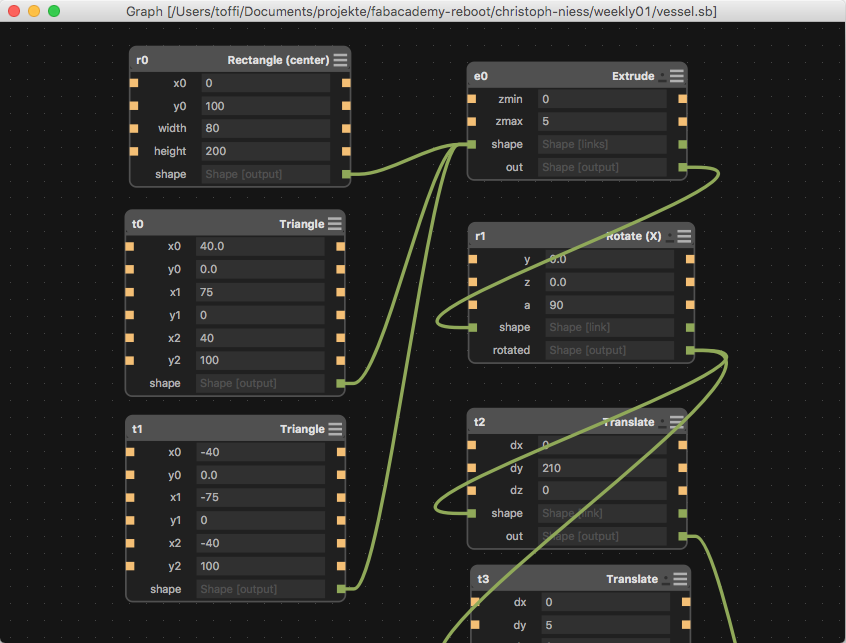Click r1 shape green input port

coord(473,327)
